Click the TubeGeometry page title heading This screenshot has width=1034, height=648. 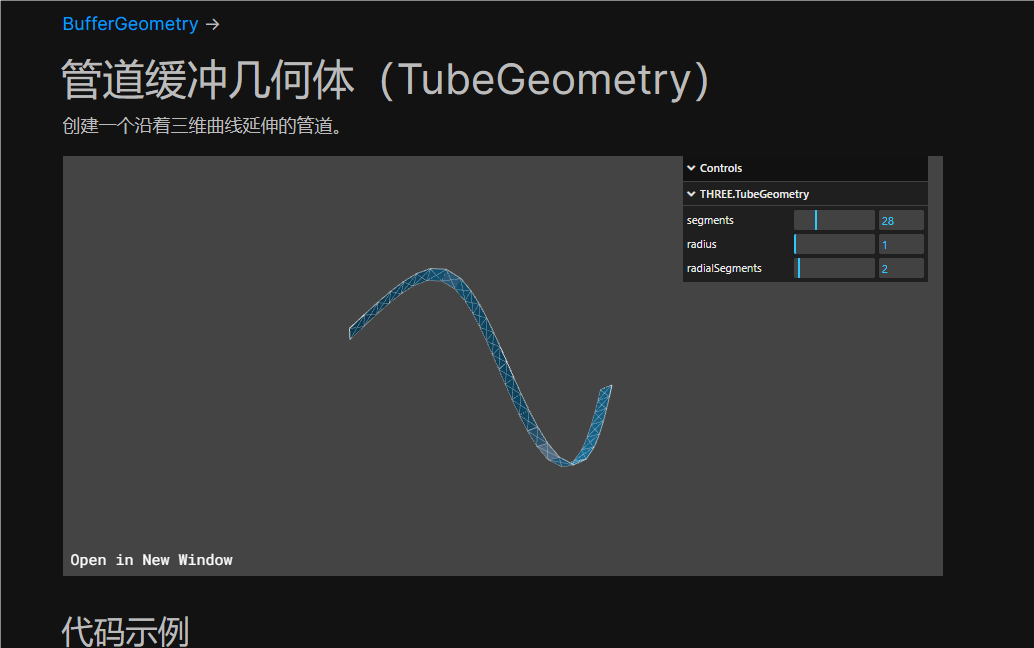385,80
